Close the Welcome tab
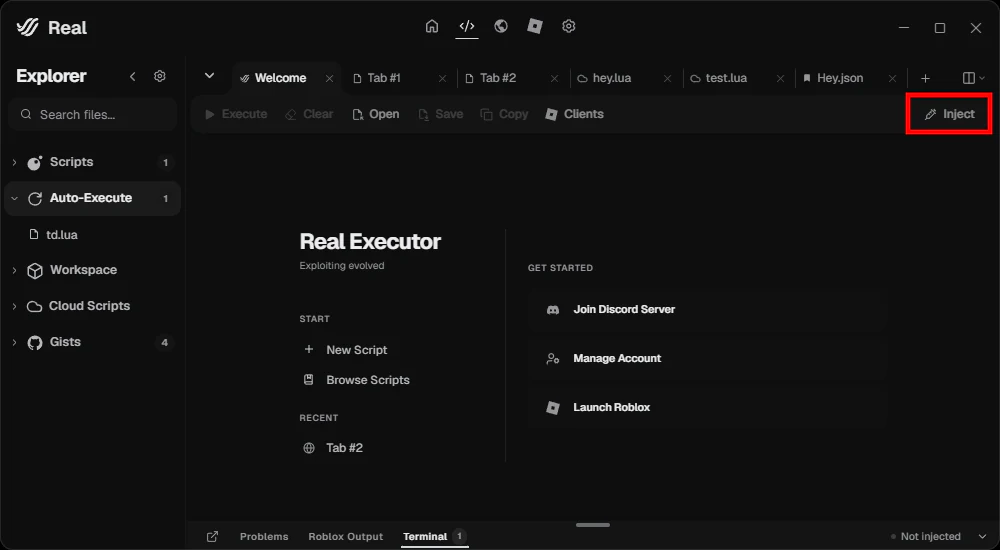Image resolution: width=1000 pixels, height=550 pixels. point(330,78)
